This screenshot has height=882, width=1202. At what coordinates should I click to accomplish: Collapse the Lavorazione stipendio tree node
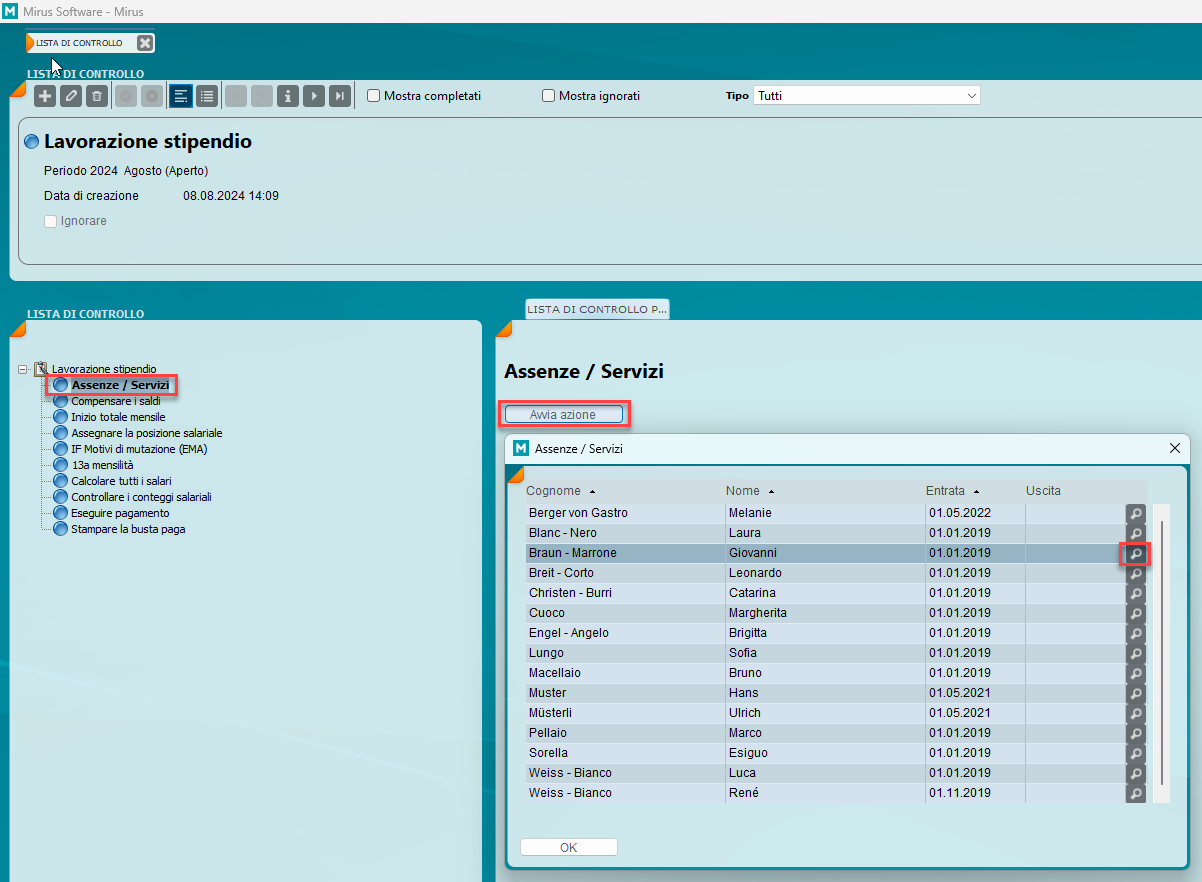coord(23,369)
